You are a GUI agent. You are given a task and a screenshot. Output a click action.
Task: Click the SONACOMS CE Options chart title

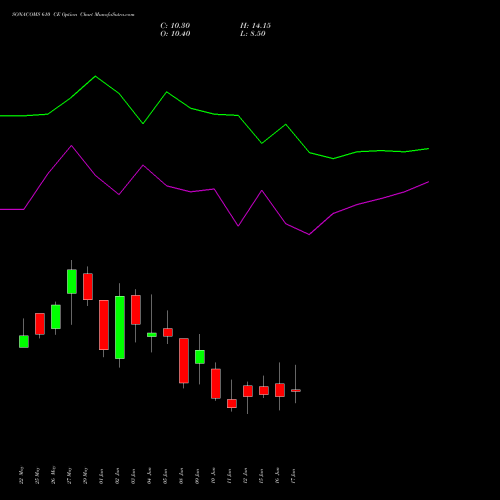(73, 15)
